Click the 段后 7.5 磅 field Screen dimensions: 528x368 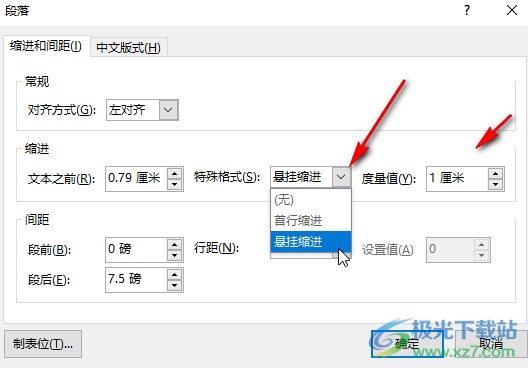[x=137, y=279]
